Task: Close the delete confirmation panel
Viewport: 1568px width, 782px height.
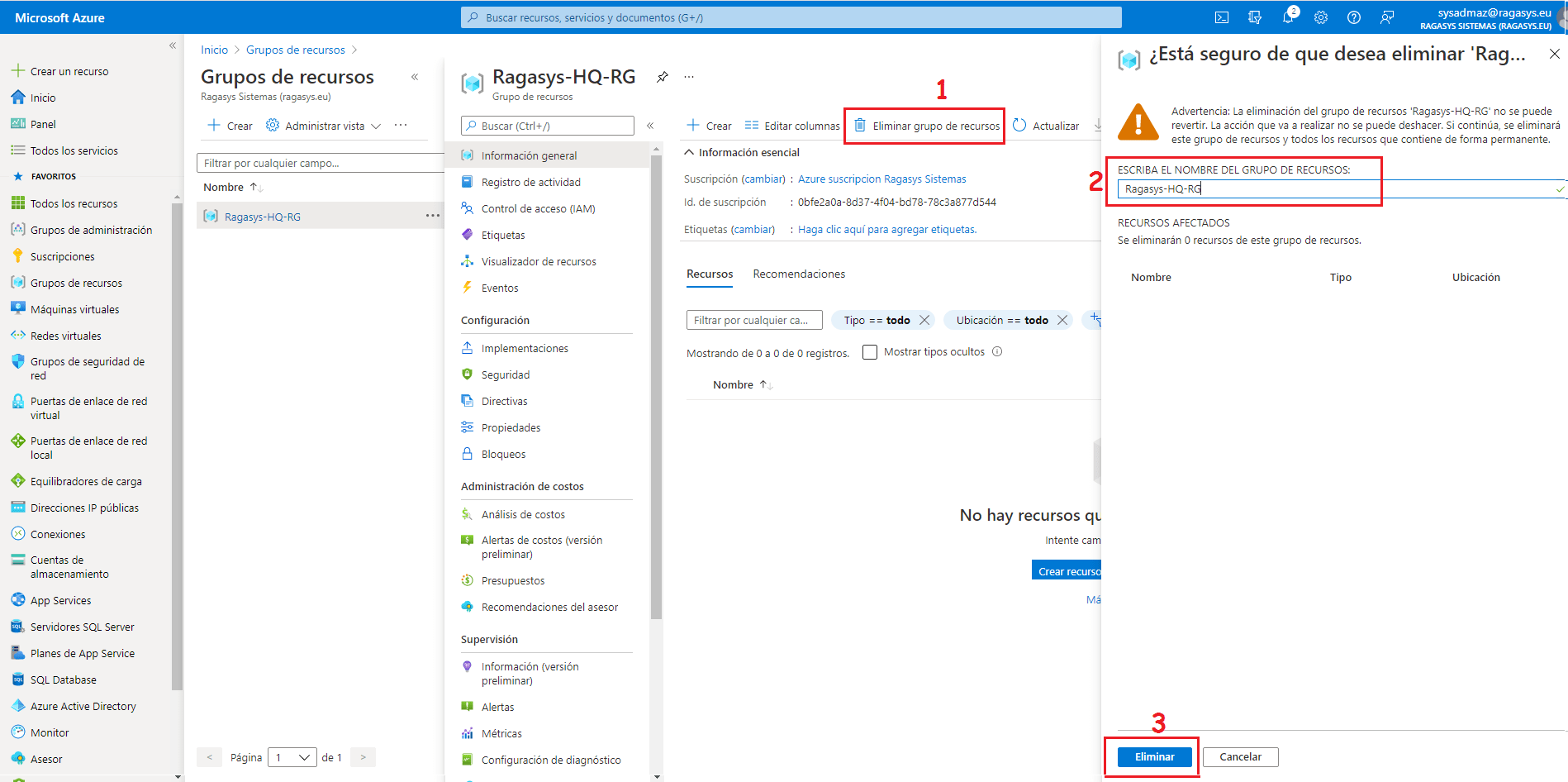Action: coord(1554,54)
